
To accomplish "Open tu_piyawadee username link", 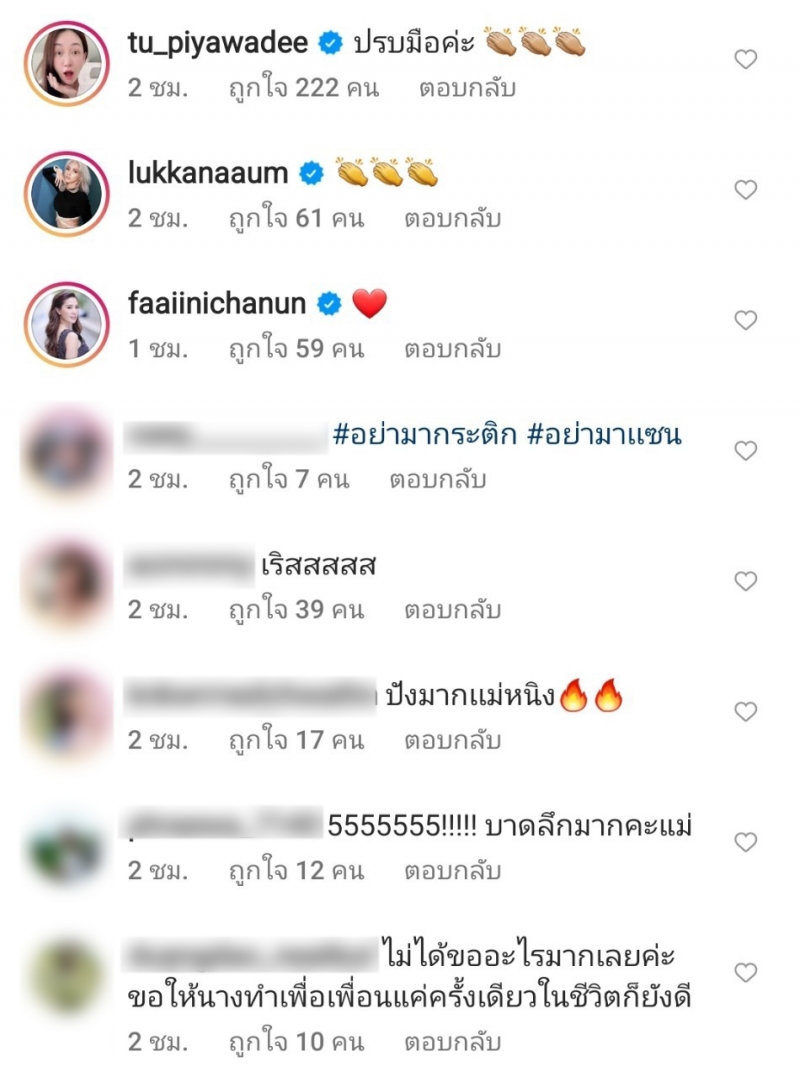I will click(x=218, y=43).
